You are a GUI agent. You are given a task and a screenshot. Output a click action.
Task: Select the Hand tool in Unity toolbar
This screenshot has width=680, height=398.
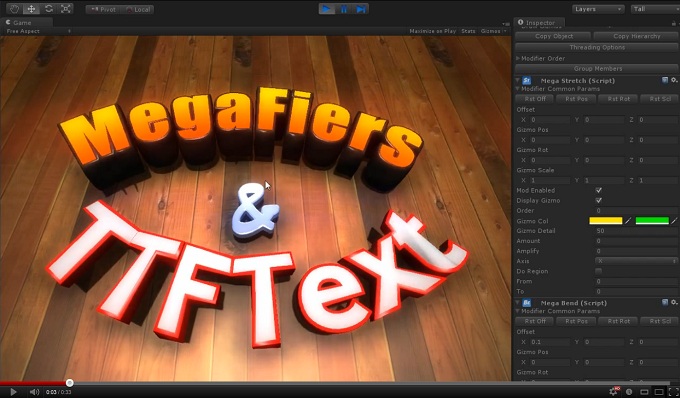(14, 9)
